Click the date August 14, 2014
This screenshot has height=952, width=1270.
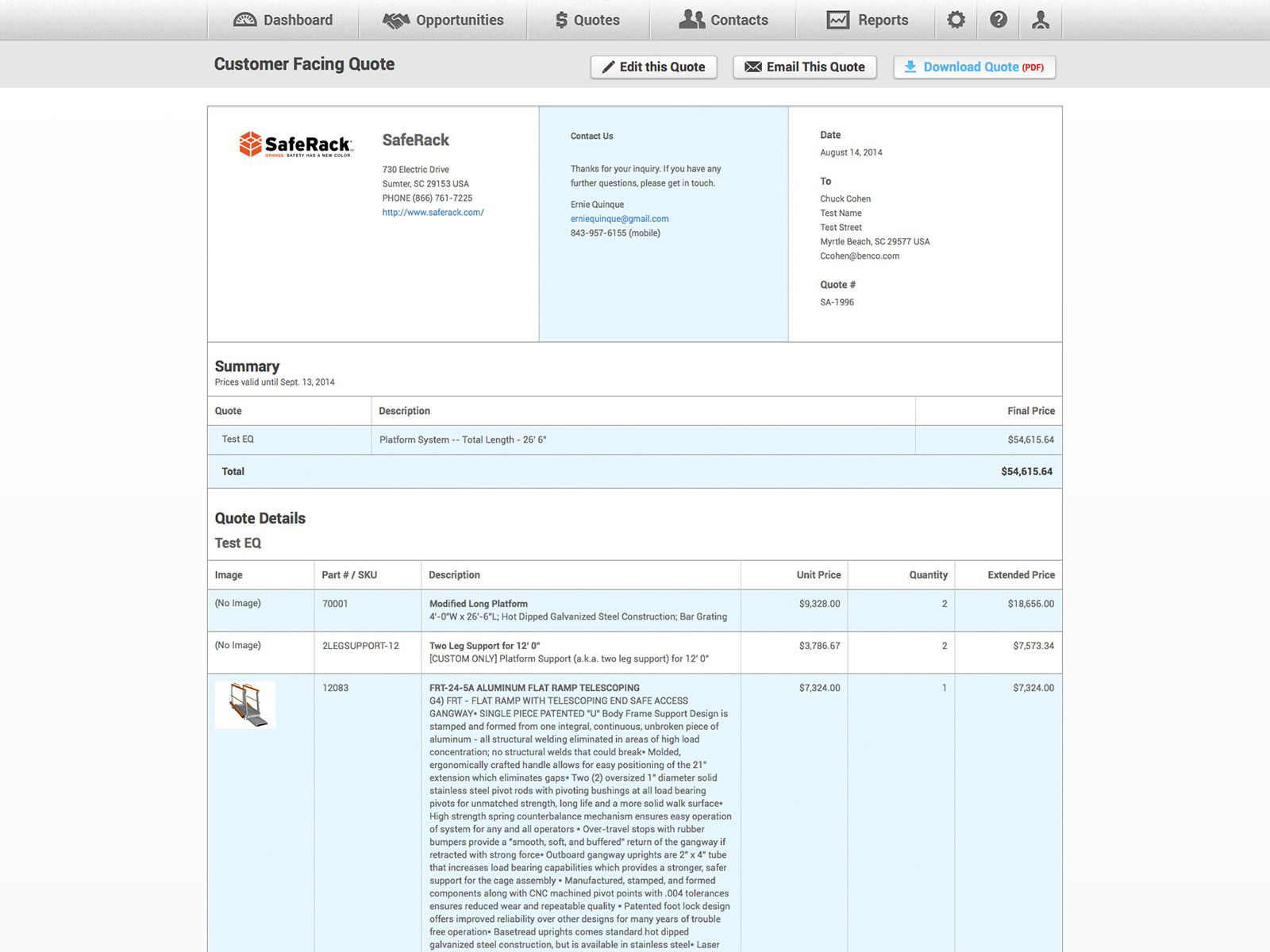pyautogui.click(x=851, y=152)
